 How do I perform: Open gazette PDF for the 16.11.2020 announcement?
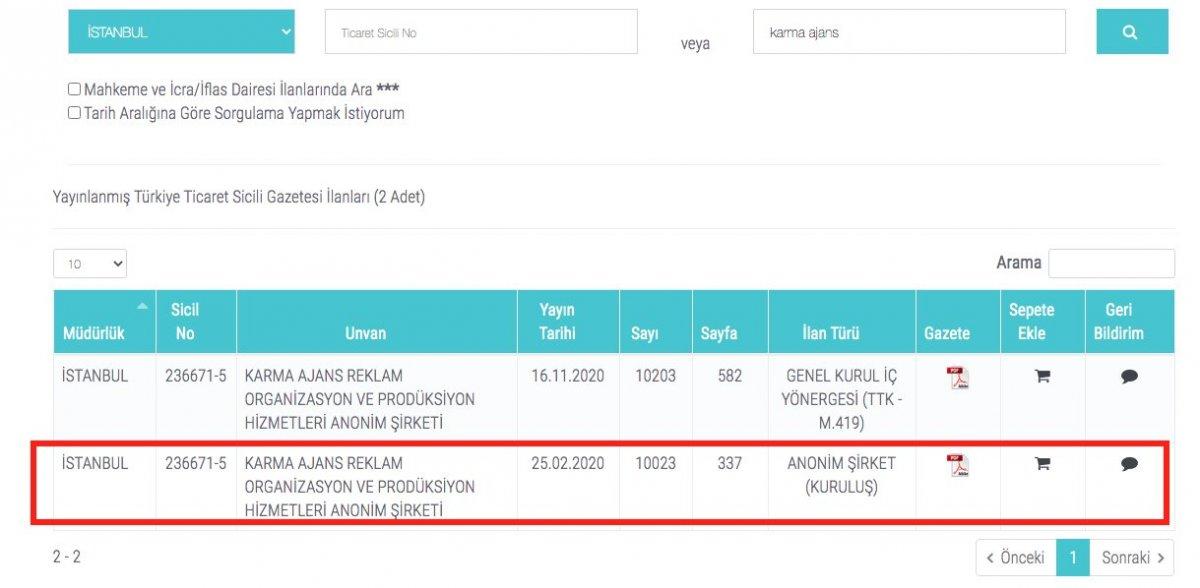957,377
